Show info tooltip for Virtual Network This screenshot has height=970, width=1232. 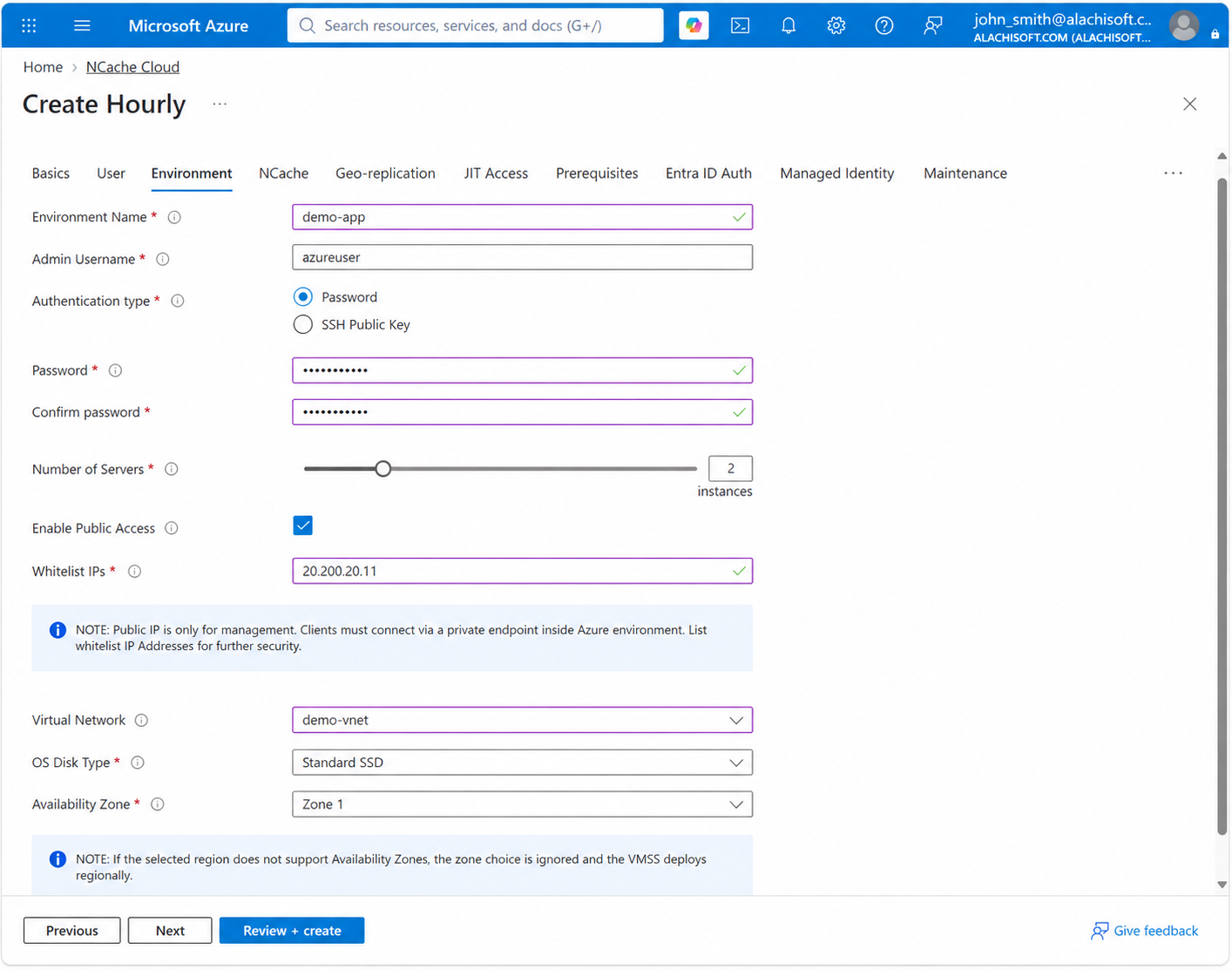[x=141, y=720]
